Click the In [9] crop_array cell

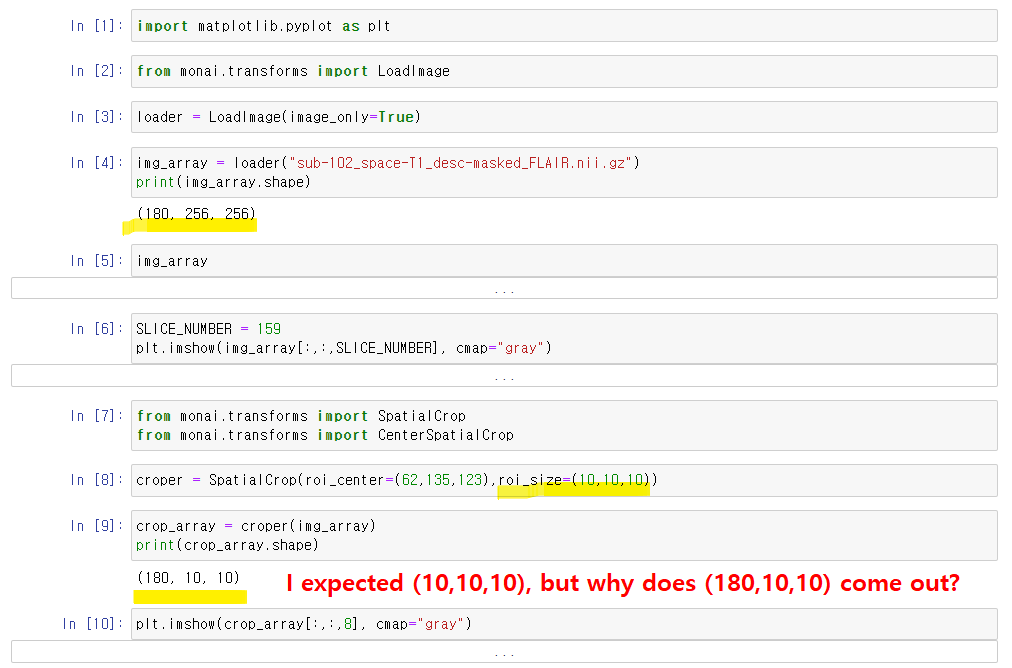pos(564,535)
